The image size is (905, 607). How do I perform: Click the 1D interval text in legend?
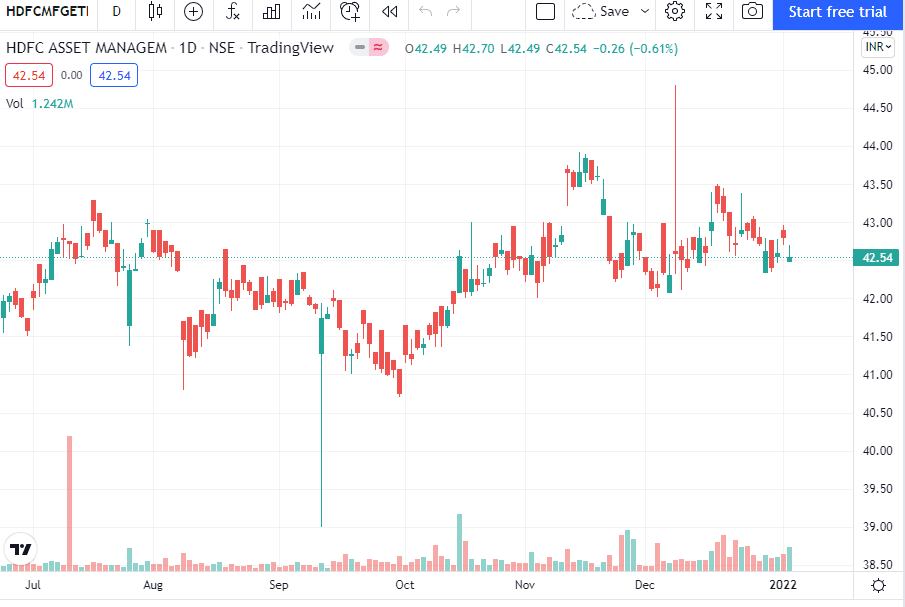[x=188, y=48]
